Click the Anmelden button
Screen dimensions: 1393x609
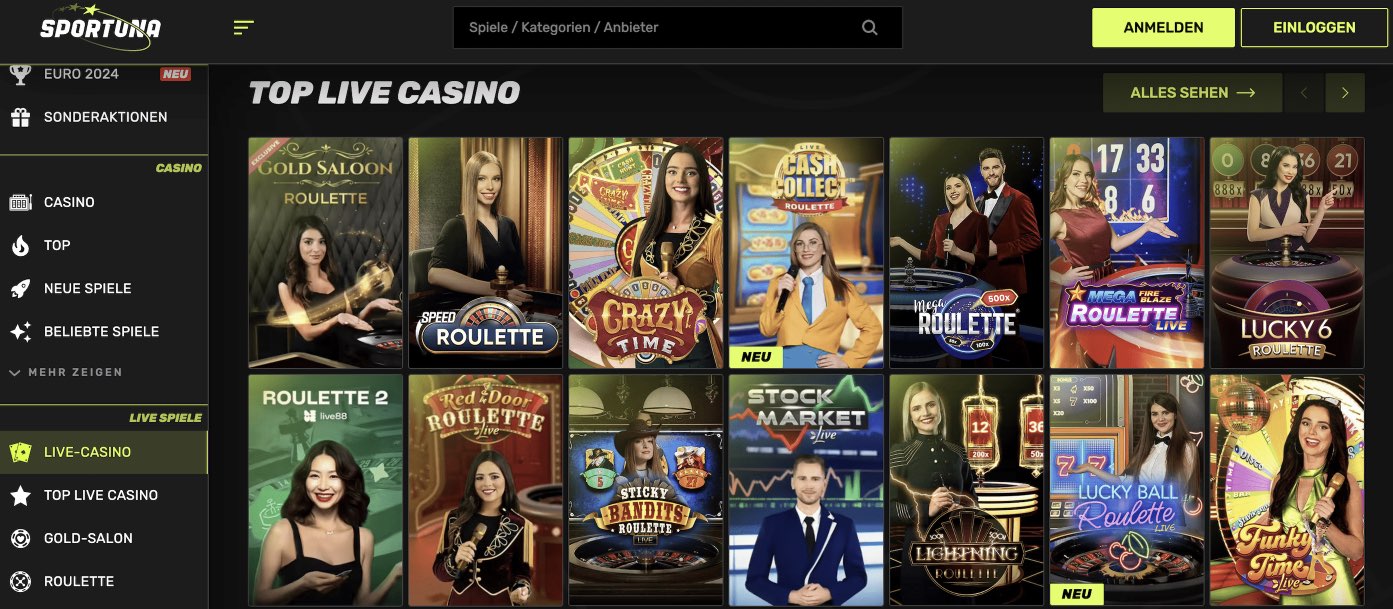(1163, 28)
